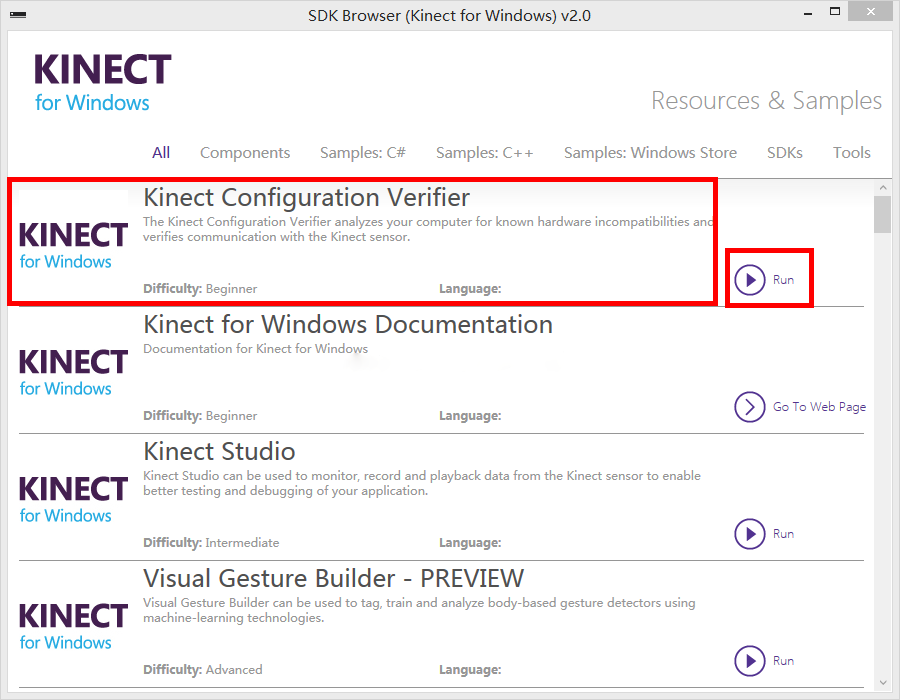Click the scrollbar up arrow
The image size is (900, 700).
882,187
